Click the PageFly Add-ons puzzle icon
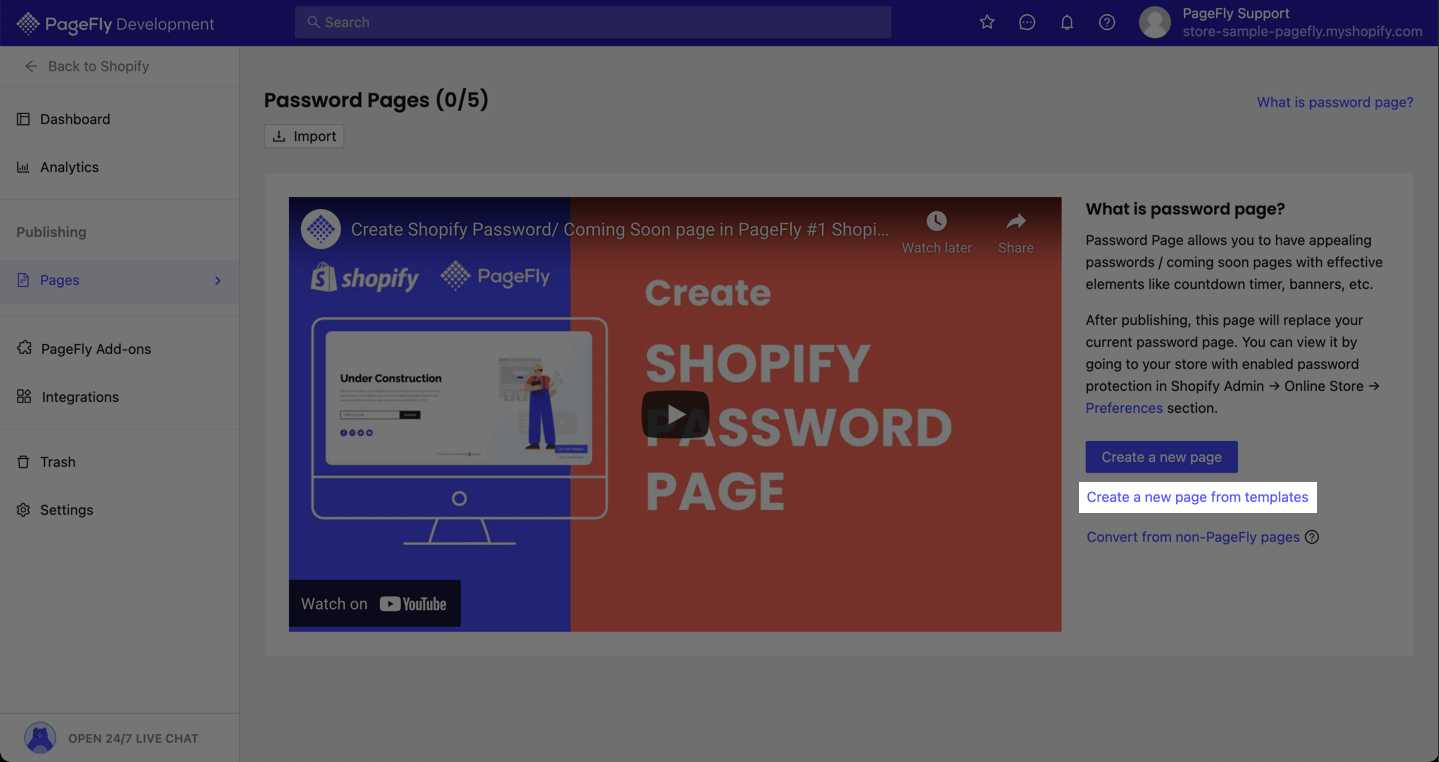The width and height of the screenshot is (1439, 762). pyautogui.click(x=24, y=348)
